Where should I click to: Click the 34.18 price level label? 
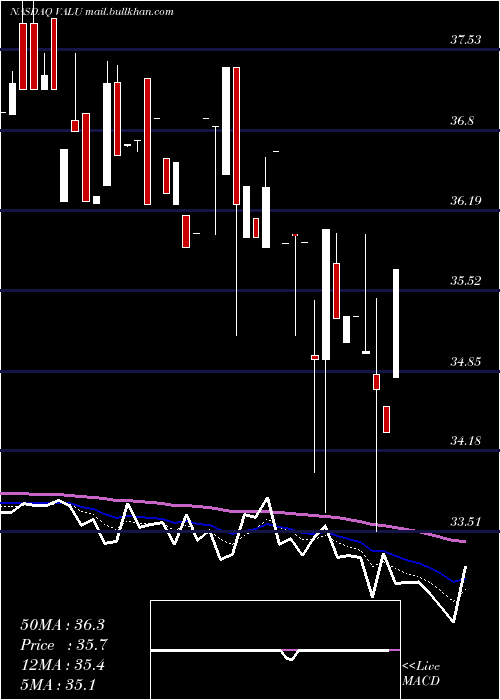point(465,441)
